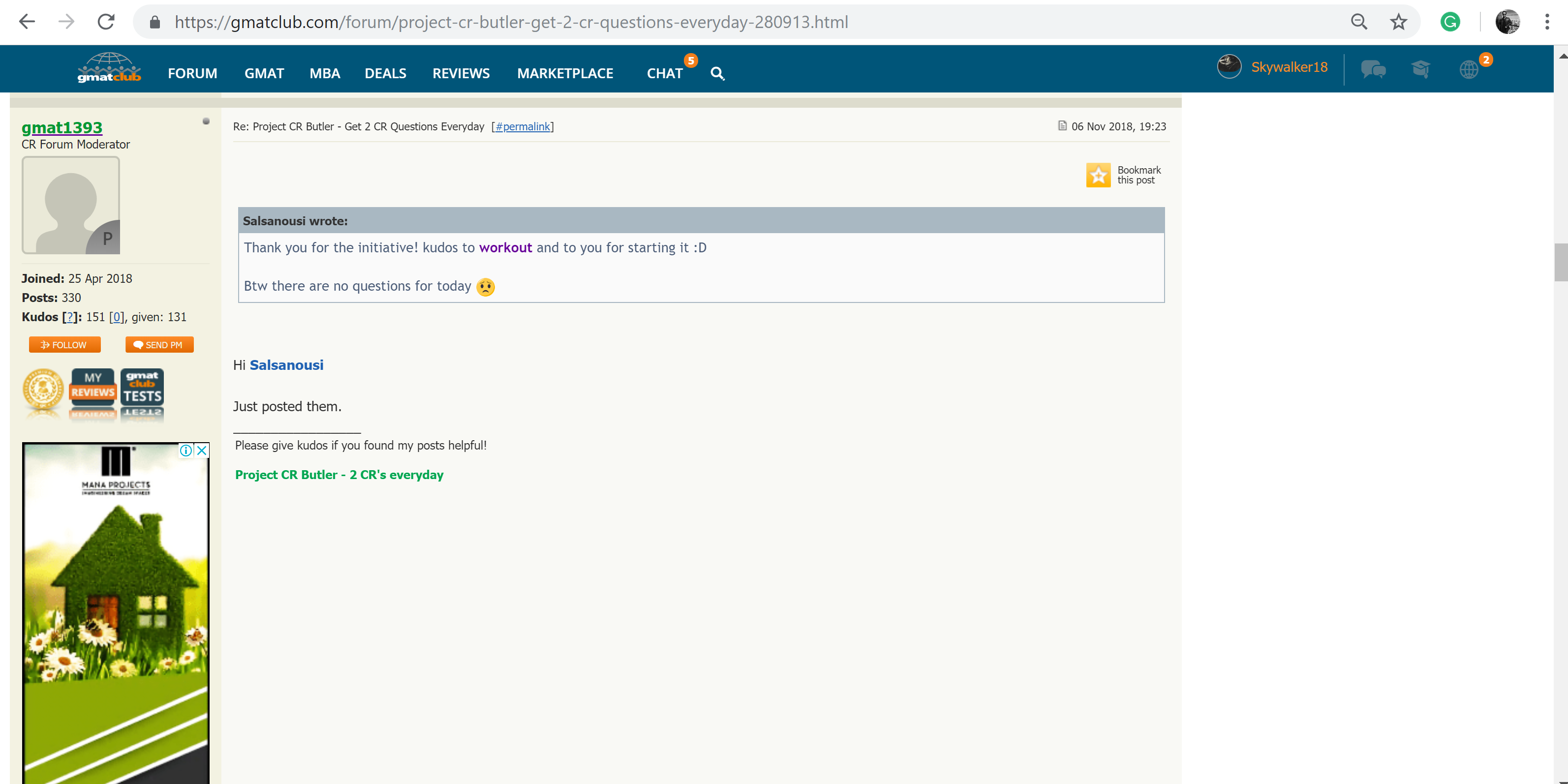This screenshot has width=1568, height=784.
Task: Open the CHAT menu item
Action: point(665,74)
